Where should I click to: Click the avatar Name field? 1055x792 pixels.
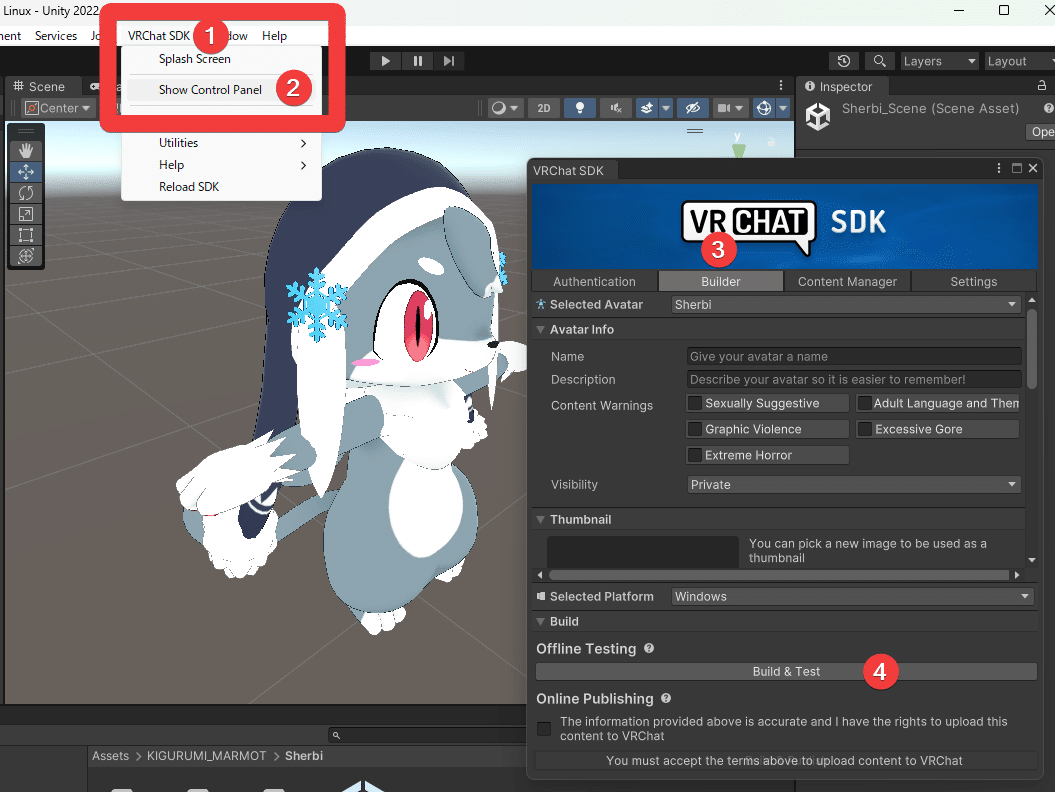(x=854, y=357)
